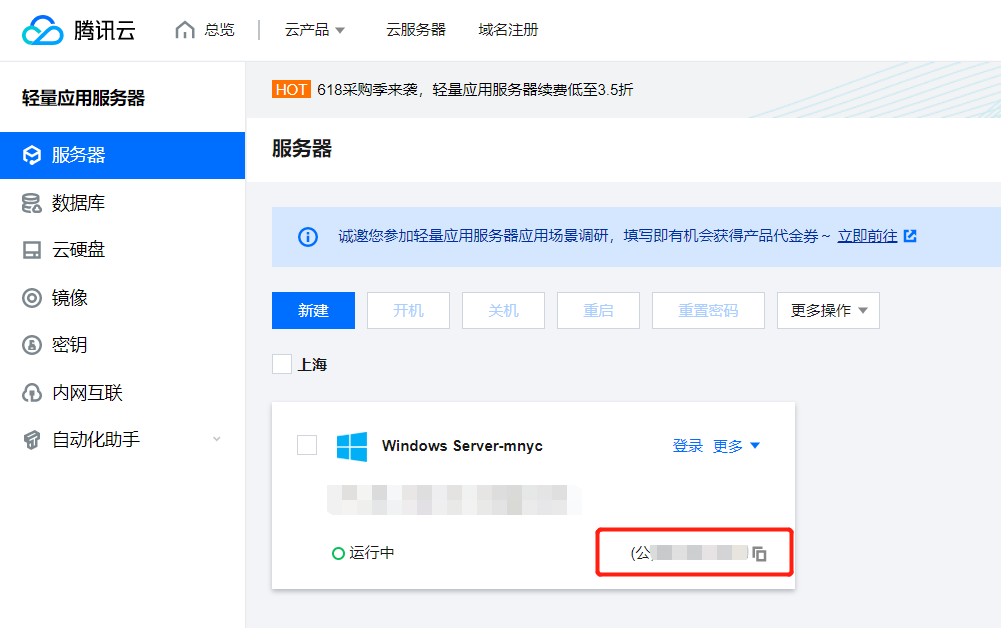Click the external link icon beside 立即前往
The image size is (1001, 628).
coord(910,236)
